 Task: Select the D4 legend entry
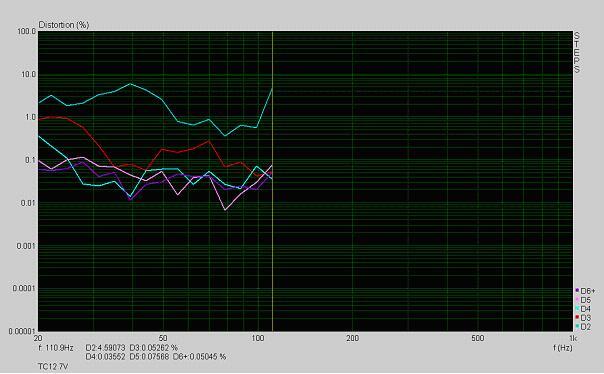583,309
